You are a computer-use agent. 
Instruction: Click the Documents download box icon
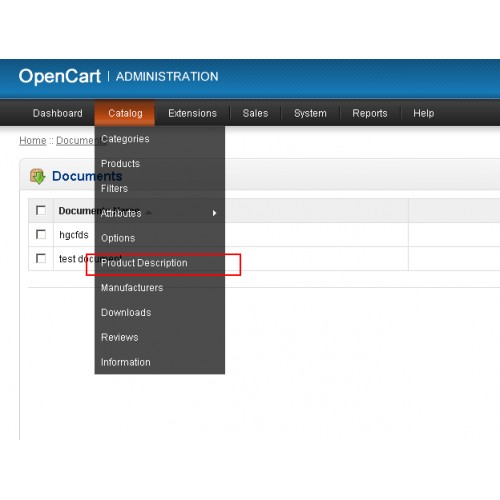point(38,176)
